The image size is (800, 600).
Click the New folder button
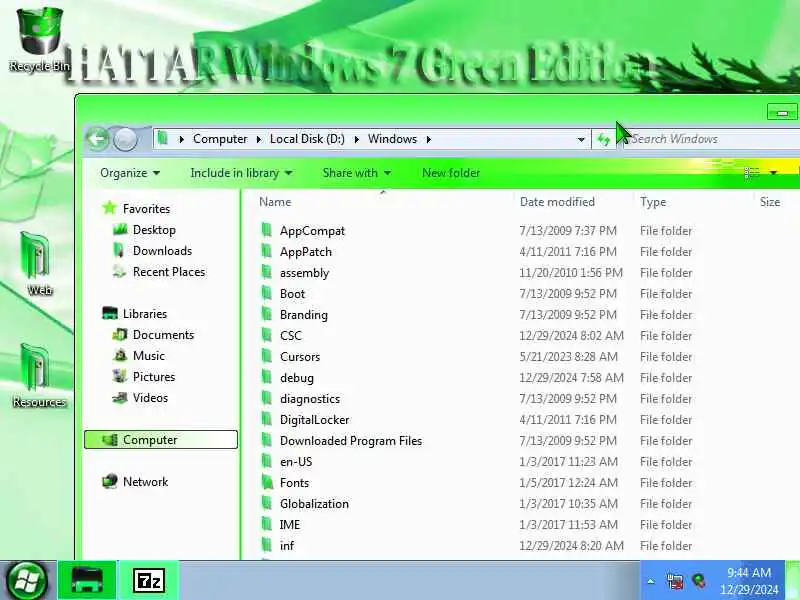coord(451,173)
